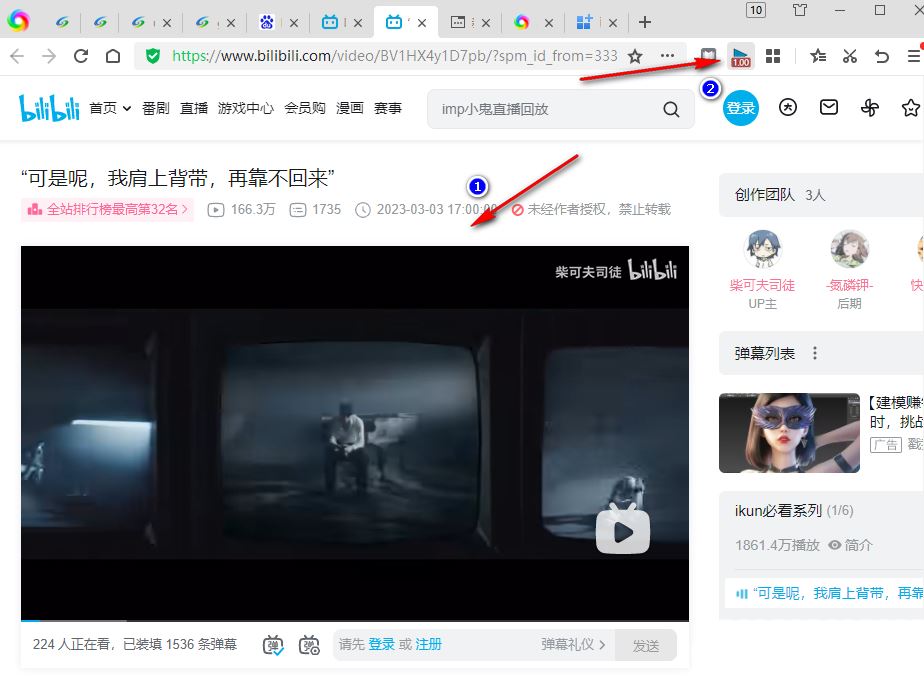
Task: Open the 番剧 menu item
Action: click(x=156, y=108)
